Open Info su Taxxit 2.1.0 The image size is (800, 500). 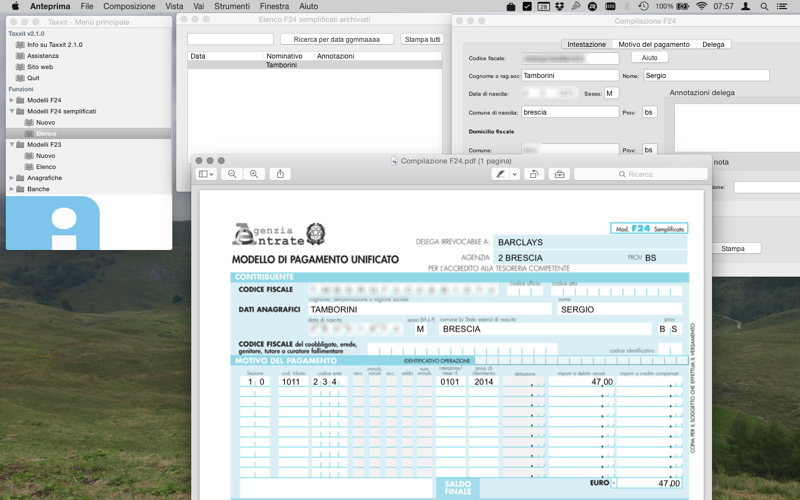[x=55, y=44]
